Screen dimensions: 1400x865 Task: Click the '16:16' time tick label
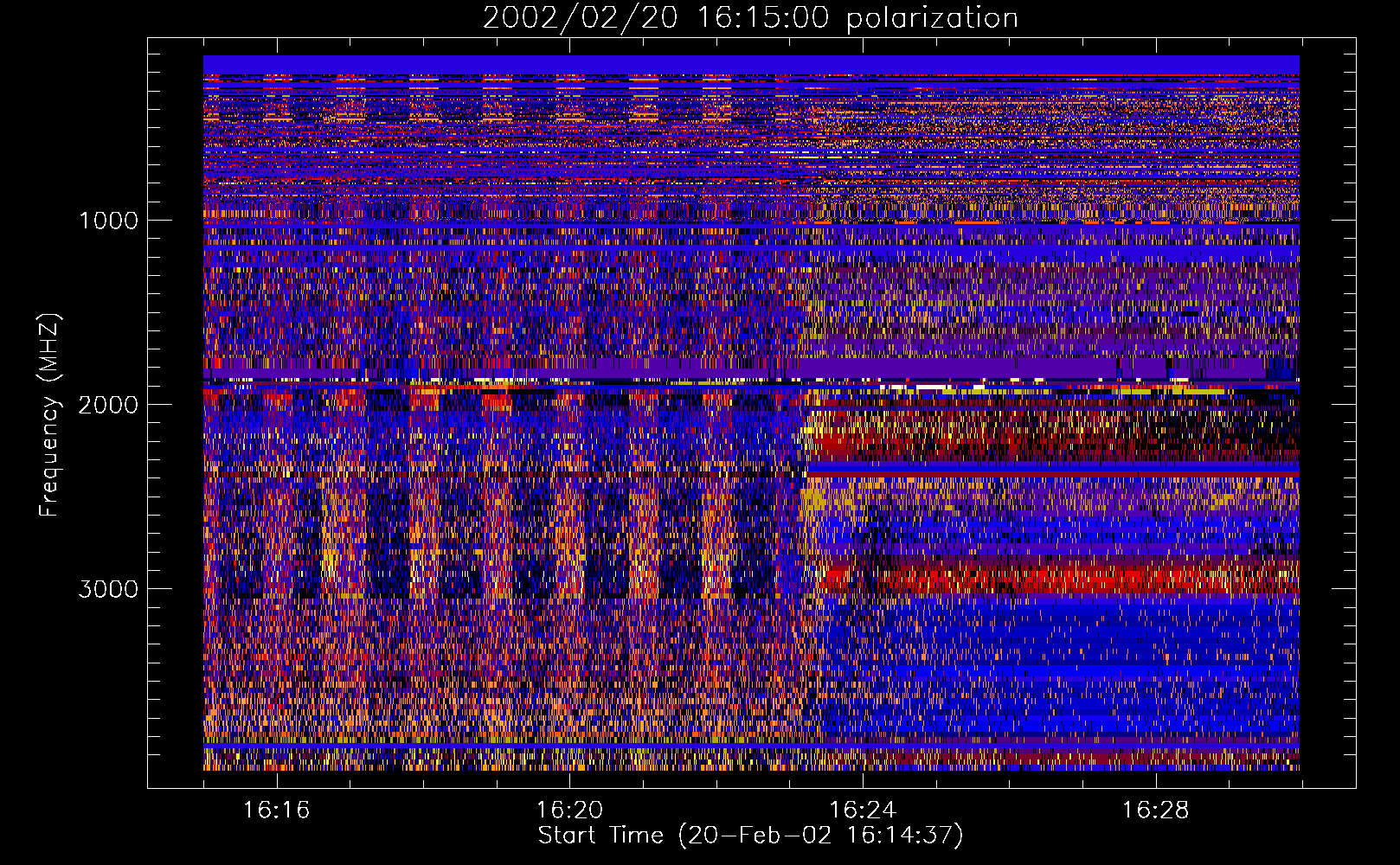coord(276,811)
